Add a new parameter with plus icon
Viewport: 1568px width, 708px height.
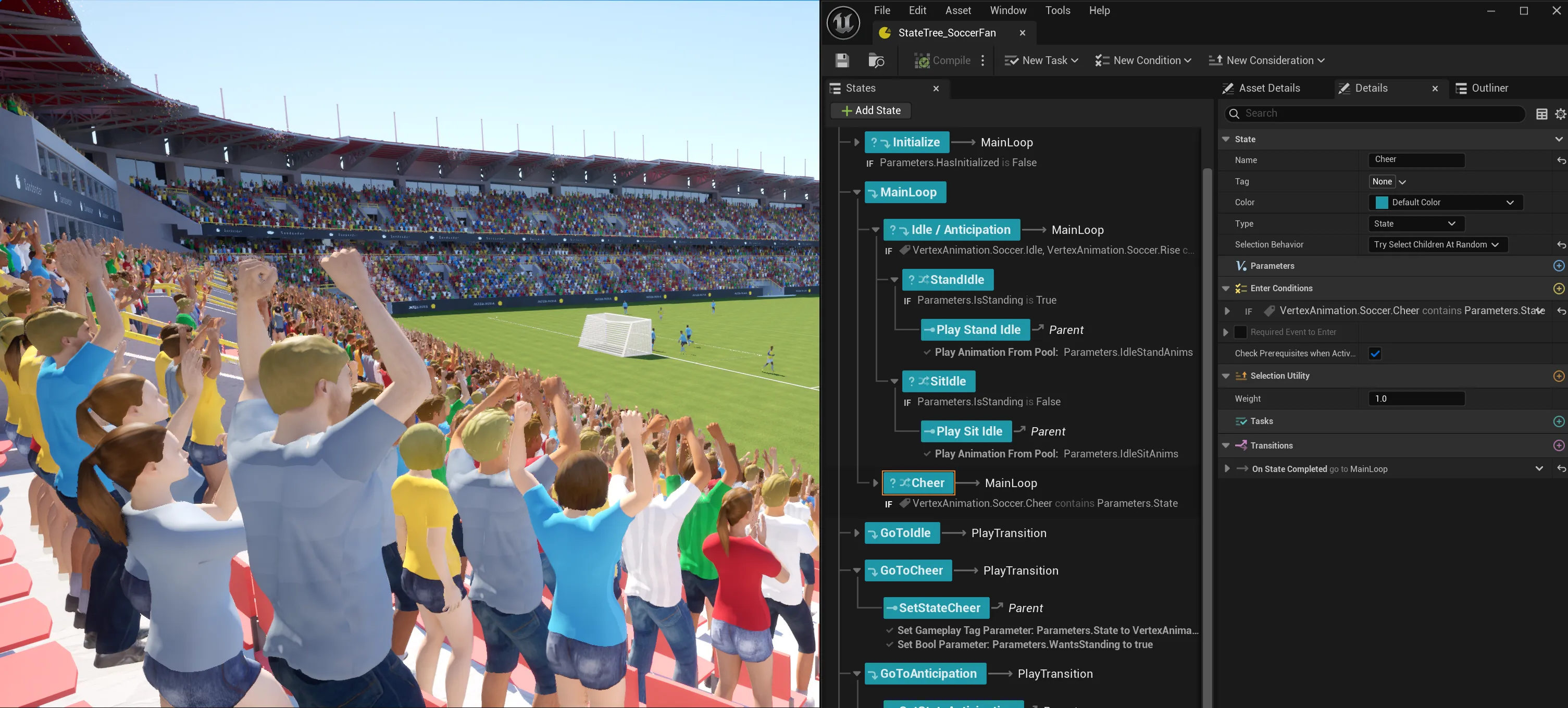(x=1558, y=266)
